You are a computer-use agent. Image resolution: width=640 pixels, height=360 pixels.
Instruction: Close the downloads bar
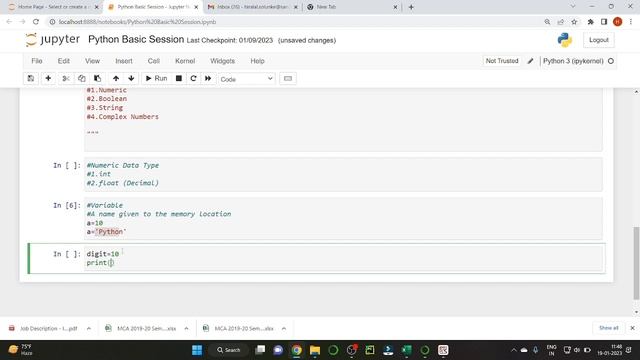[632, 328]
